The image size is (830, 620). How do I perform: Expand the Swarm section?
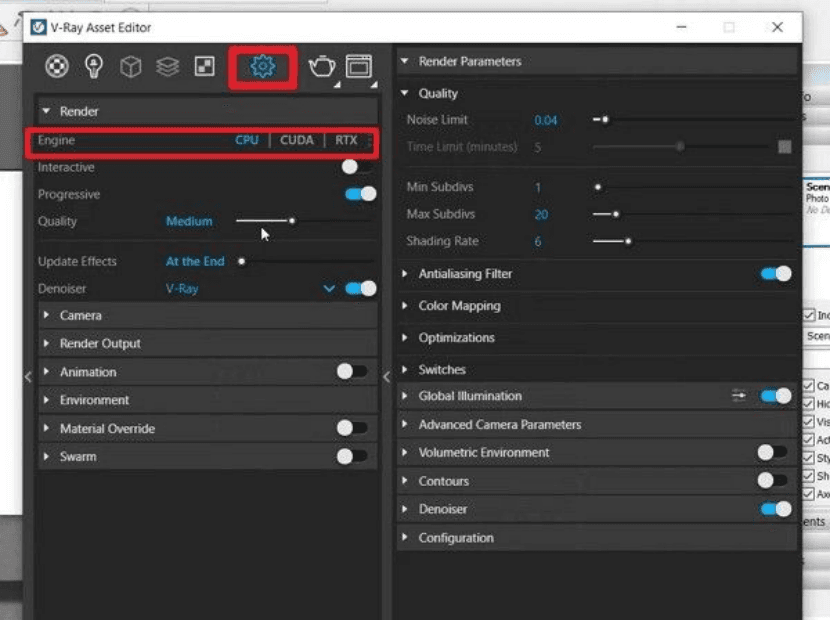[x=46, y=456]
